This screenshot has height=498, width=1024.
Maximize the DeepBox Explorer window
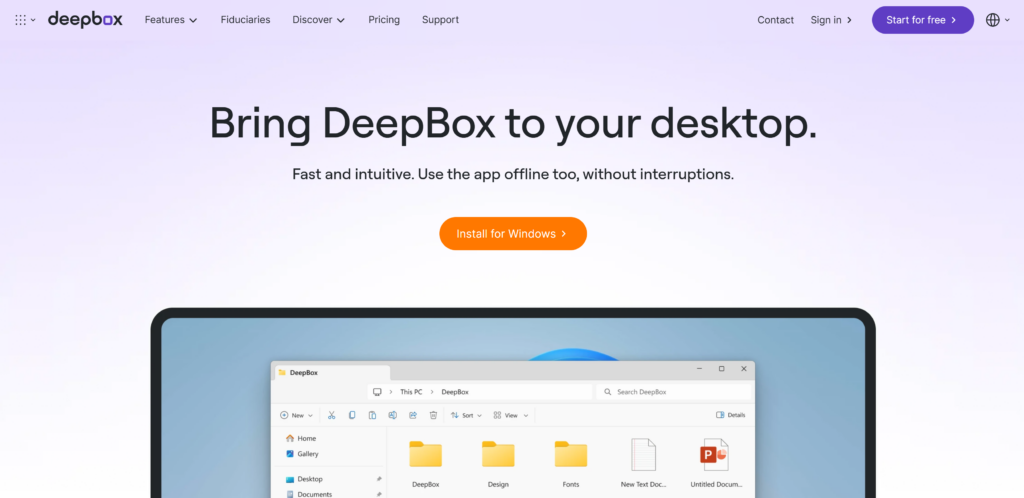(x=722, y=369)
